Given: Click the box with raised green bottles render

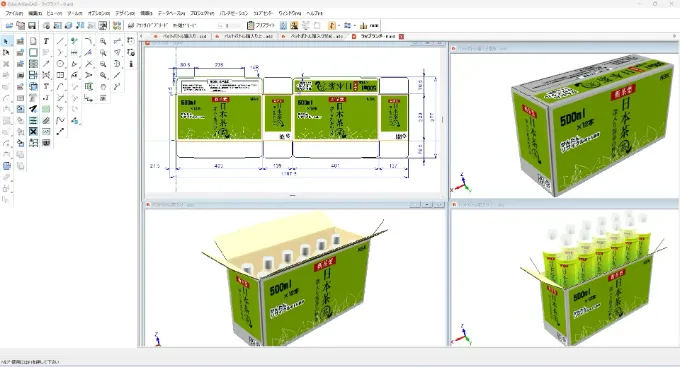Looking at the screenshot, I should (x=593, y=280).
